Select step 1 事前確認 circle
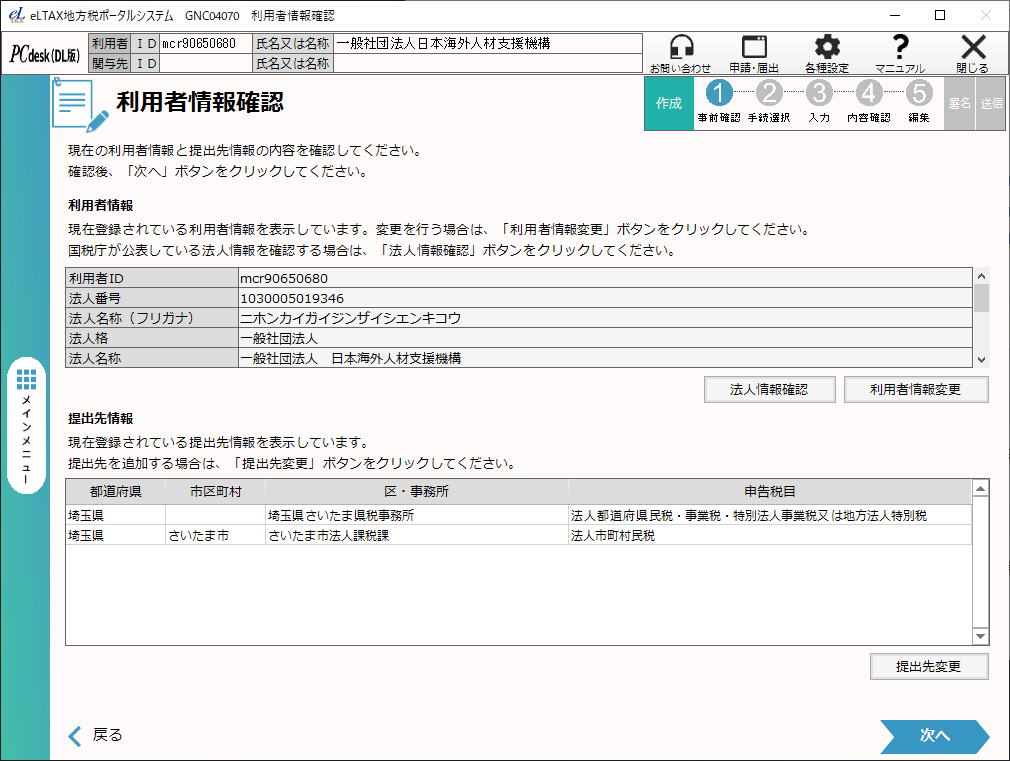Screen dimensions: 1010x761 (x=719, y=93)
